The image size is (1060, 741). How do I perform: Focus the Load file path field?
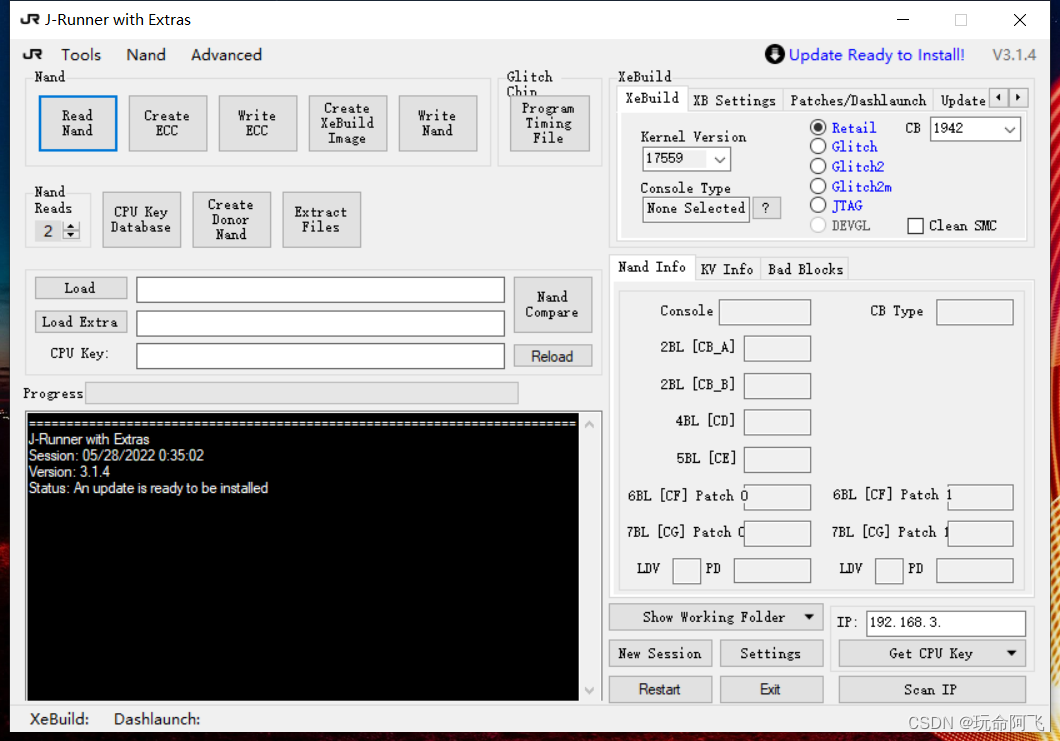320,289
